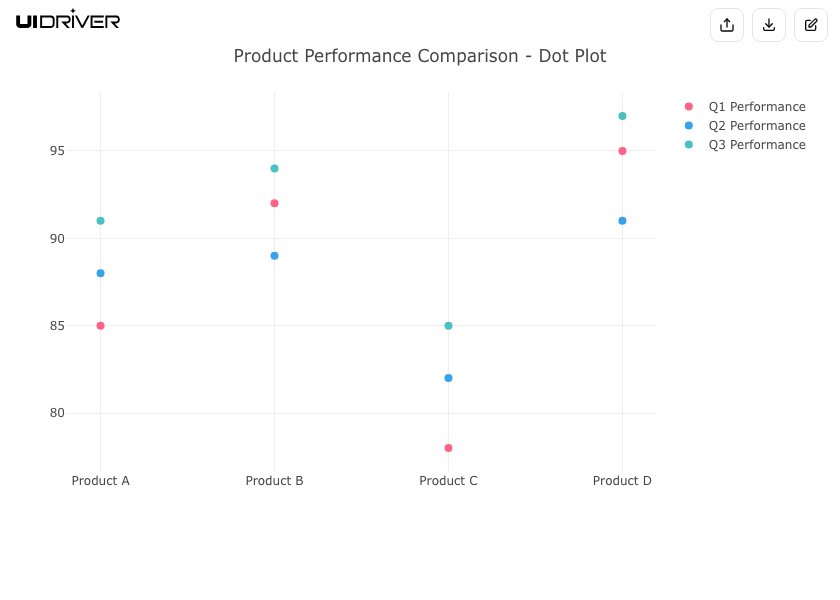This screenshot has width=840, height=600.
Task: Click the Product A Q3 teal dot
Action: pyautogui.click(x=100, y=221)
